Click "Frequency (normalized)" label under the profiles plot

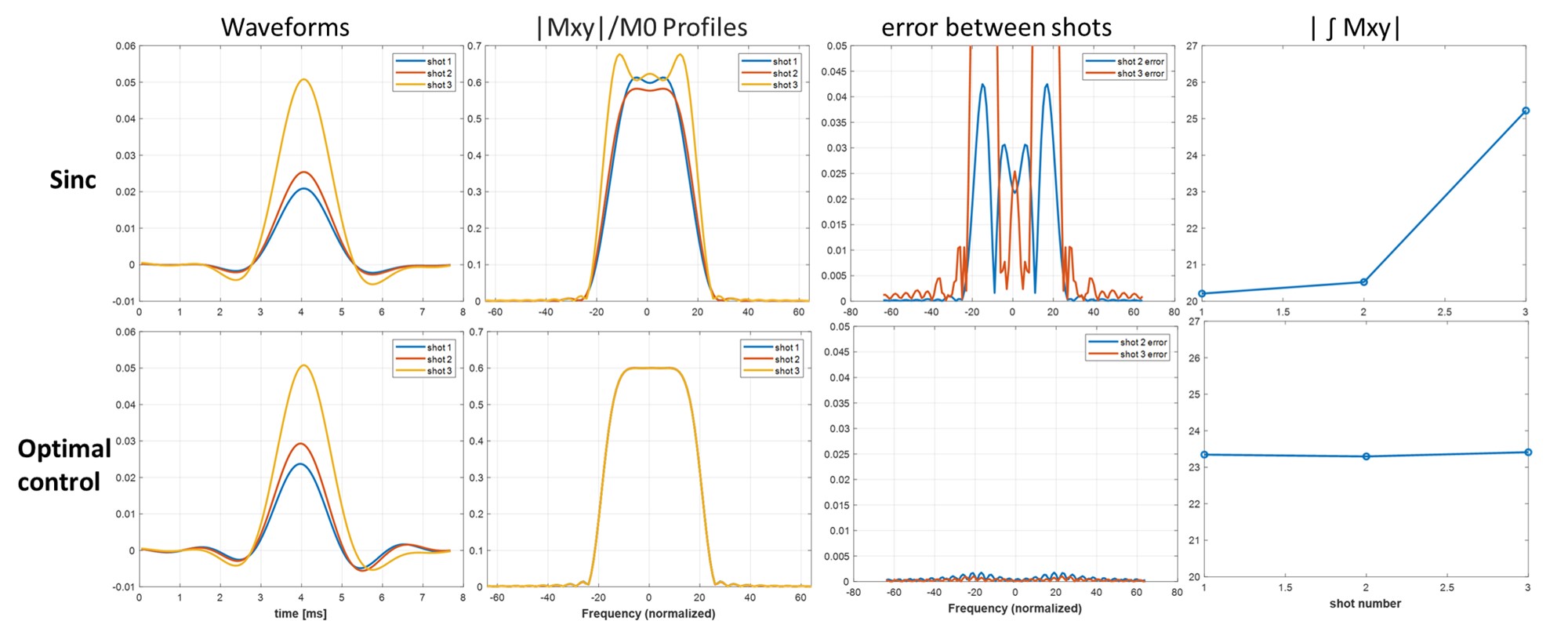(648, 613)
